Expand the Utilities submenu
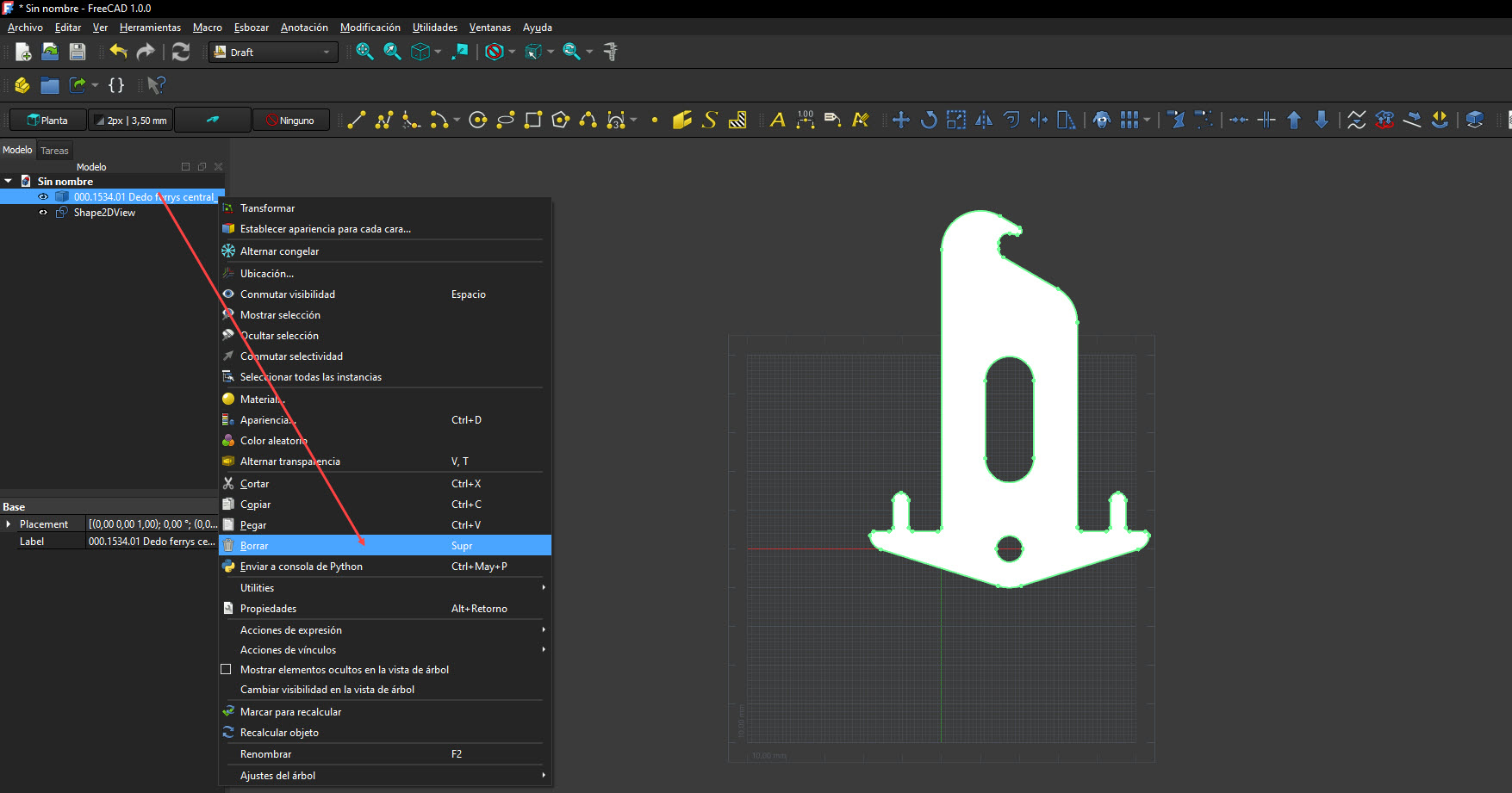 click(385, 588)
